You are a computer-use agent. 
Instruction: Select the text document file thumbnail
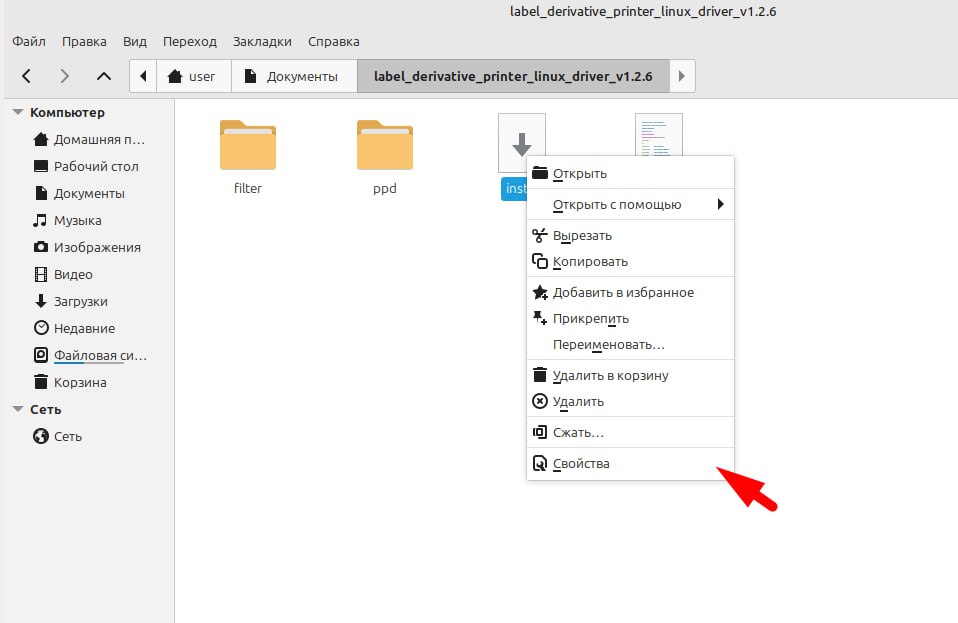point(658,135)
